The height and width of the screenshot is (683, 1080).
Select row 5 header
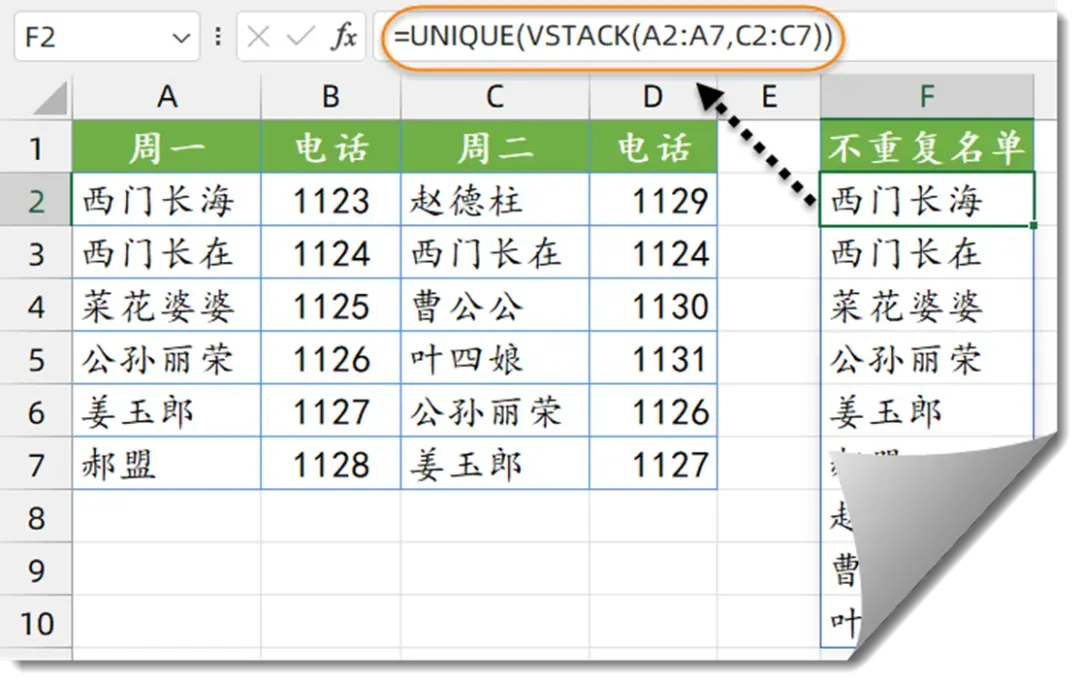36,359
